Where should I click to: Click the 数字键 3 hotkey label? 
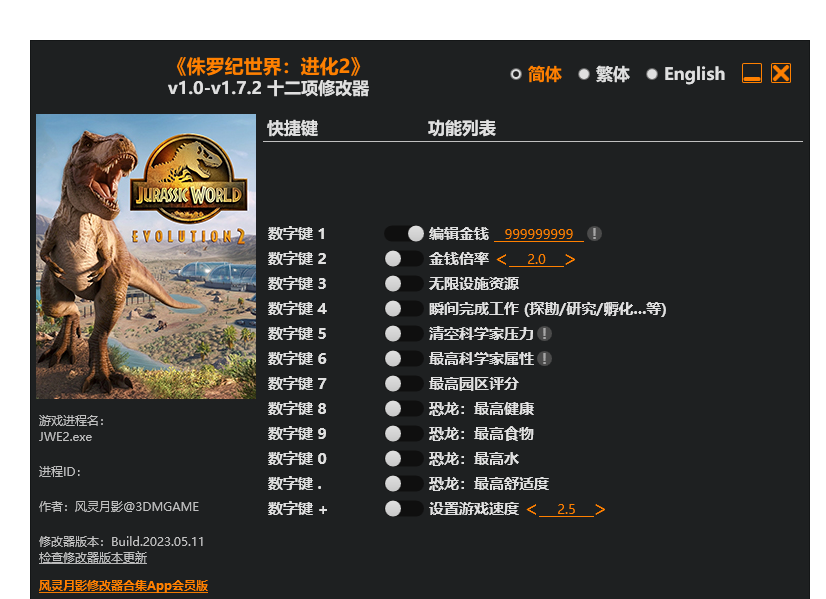click(297, 283)
